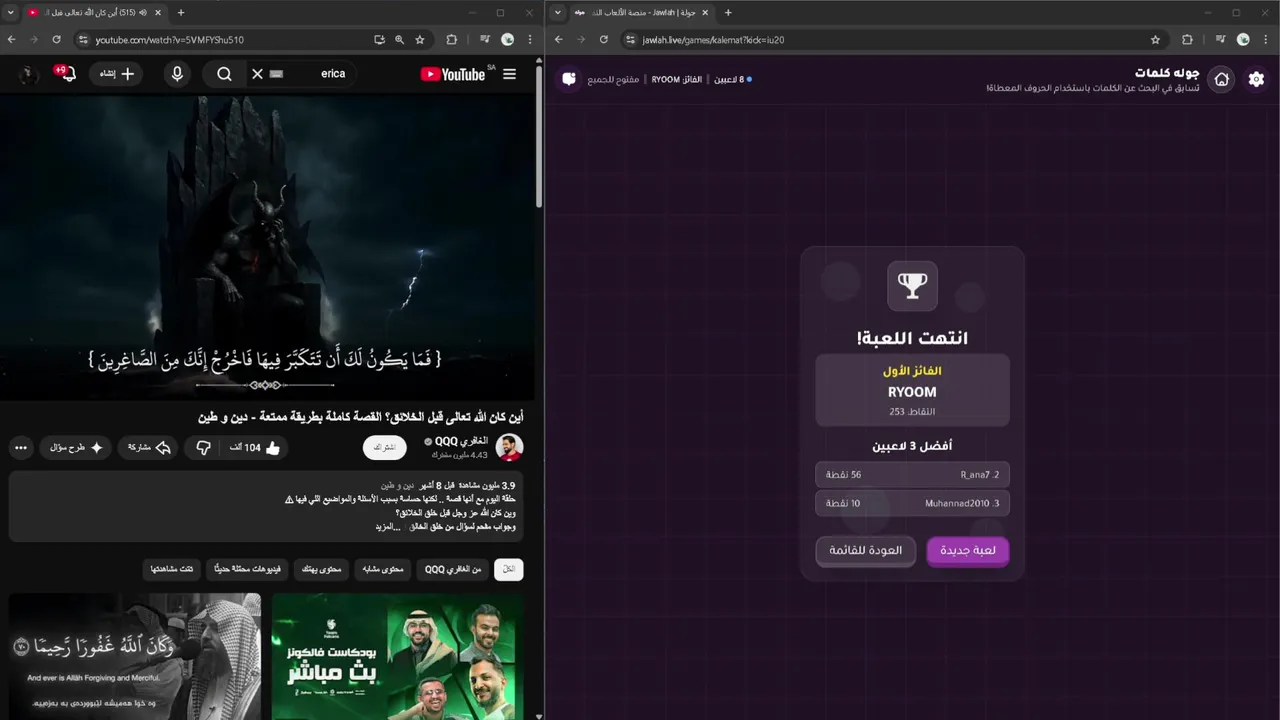Open Chrome profile avatar in Jawlah window
The width and height of the screenshot is (1280, 720).
click(1243, 40)
